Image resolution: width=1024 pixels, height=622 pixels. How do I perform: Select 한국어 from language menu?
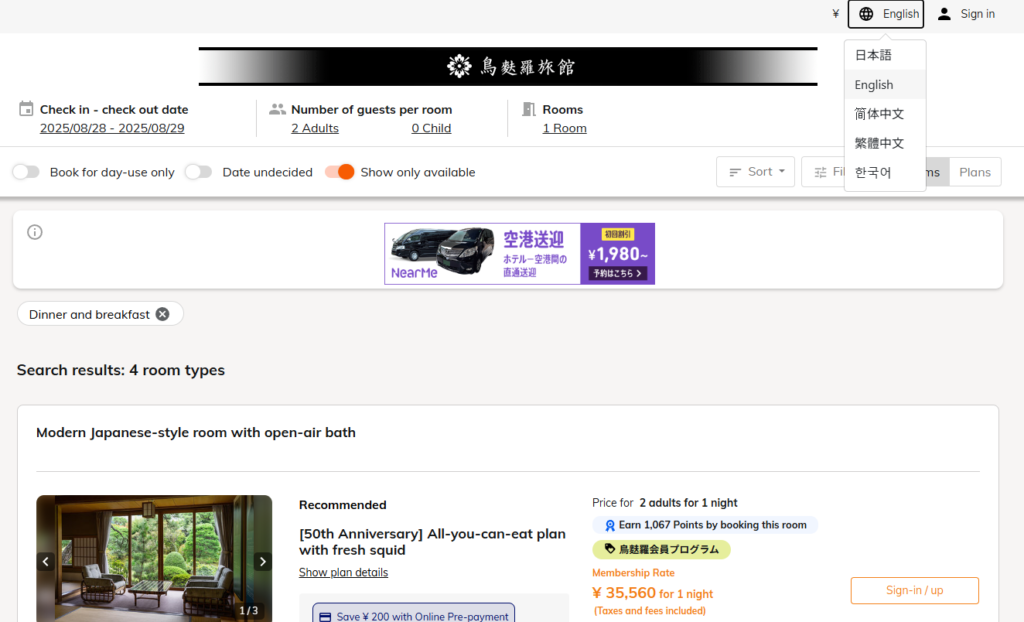pos(885,172)
